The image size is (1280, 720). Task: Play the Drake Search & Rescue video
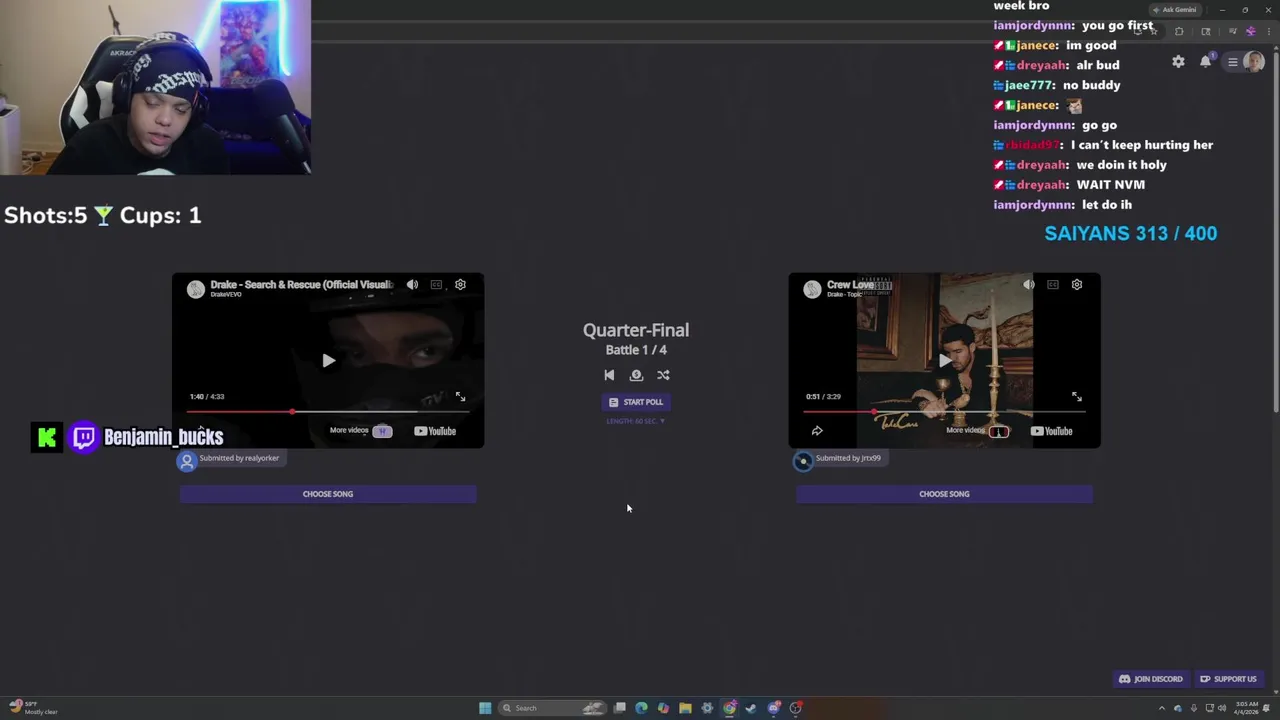click(x=328, y=361)
